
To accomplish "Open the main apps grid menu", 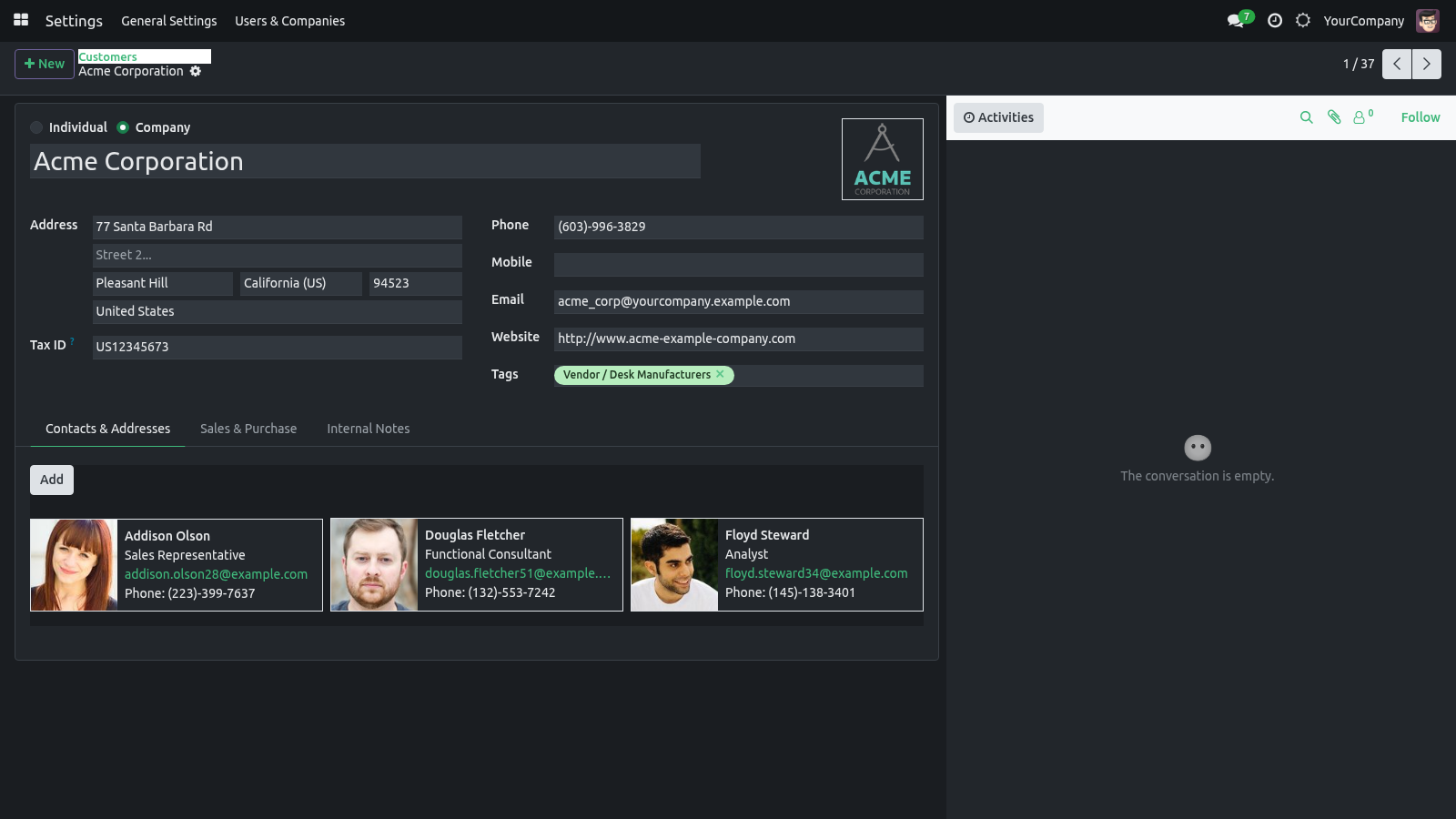I will pyautogui.click(x=21, y=20).
